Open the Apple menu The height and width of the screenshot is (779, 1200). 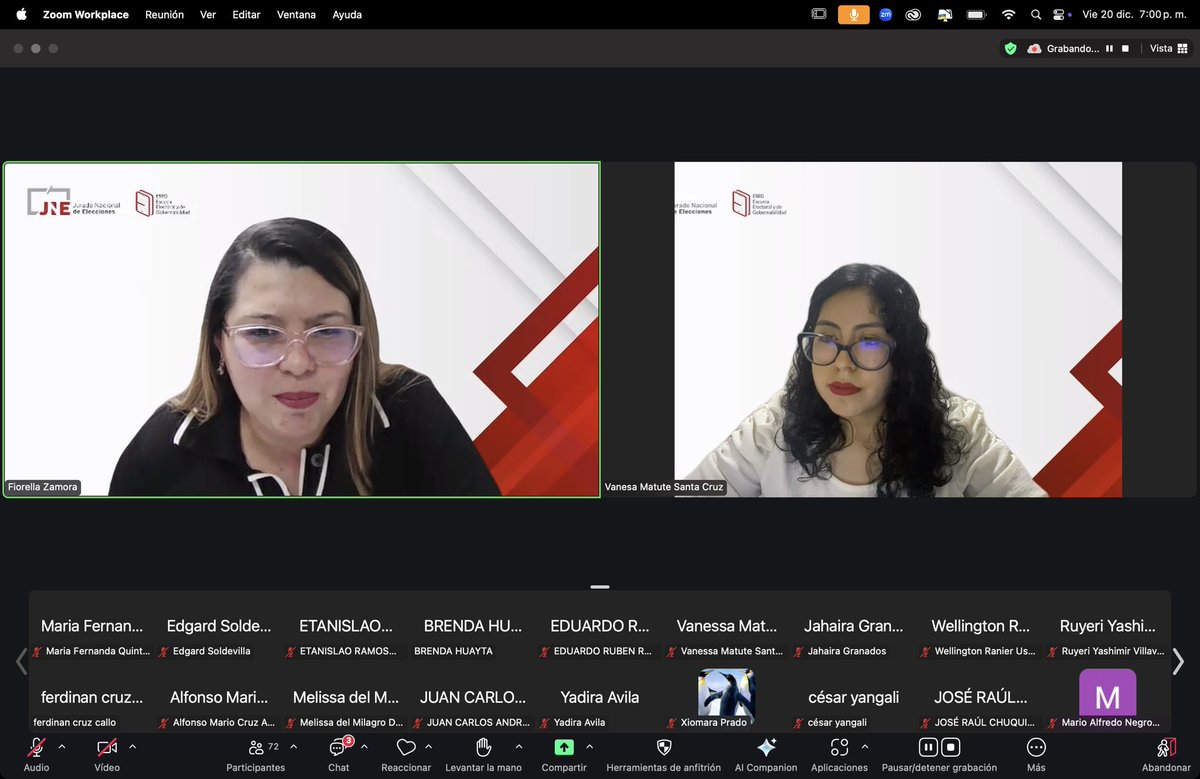(21, 14)
